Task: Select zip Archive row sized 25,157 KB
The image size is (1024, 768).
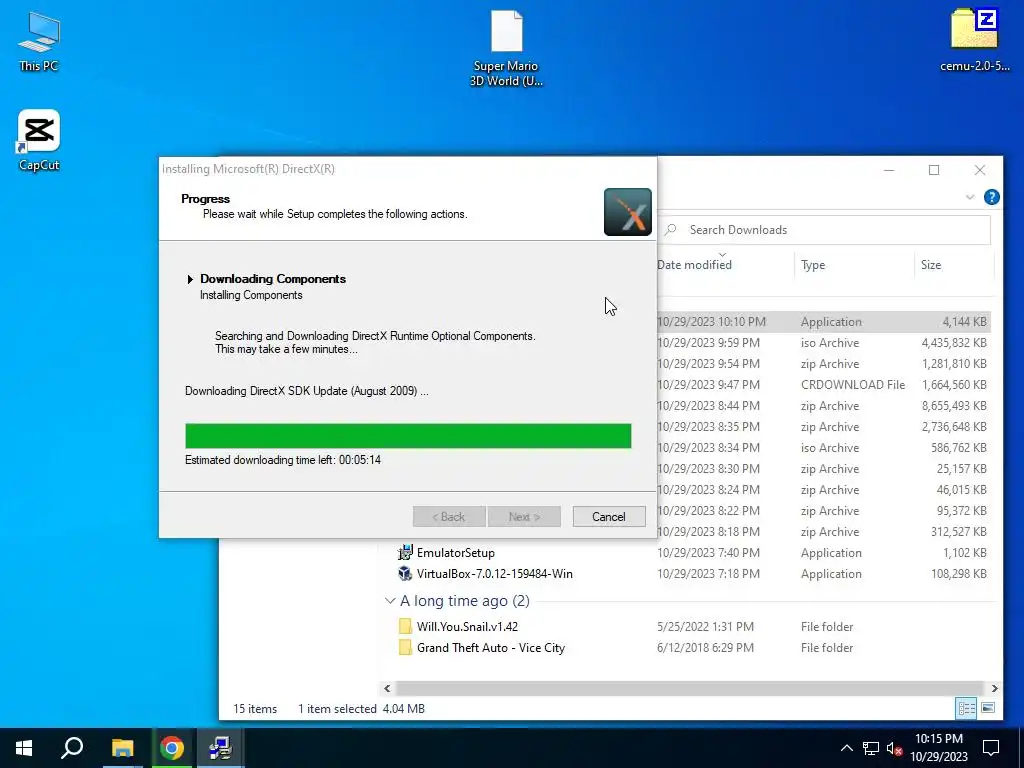Action: (824, 469)
